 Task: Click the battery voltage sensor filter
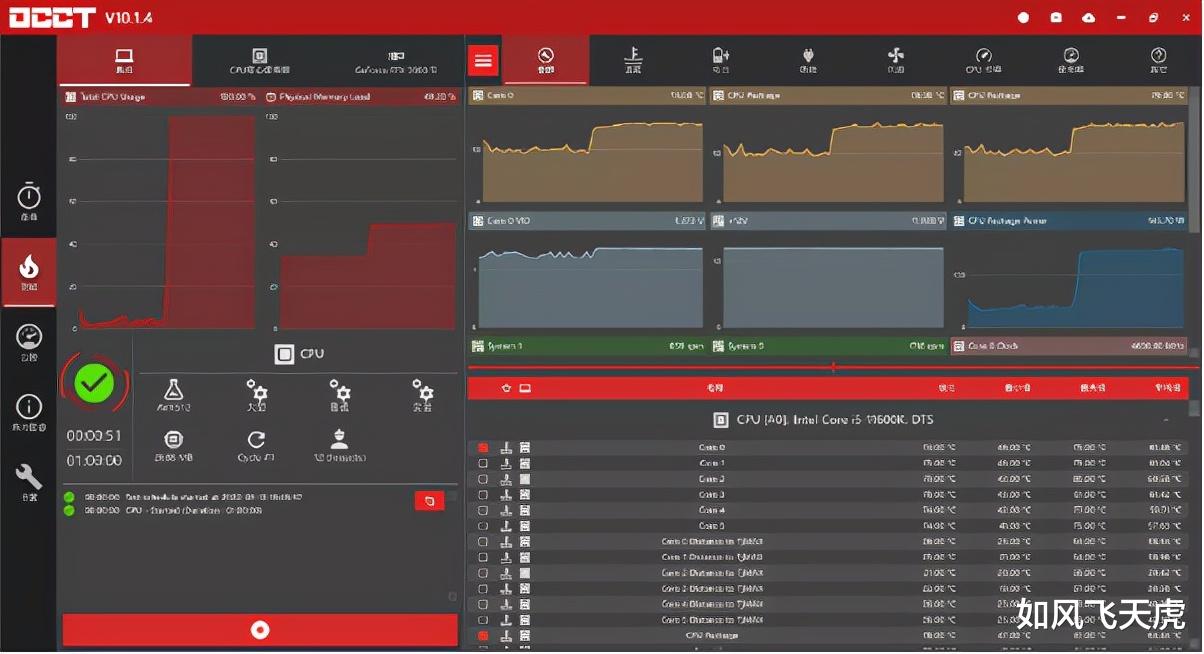[721, 60]
